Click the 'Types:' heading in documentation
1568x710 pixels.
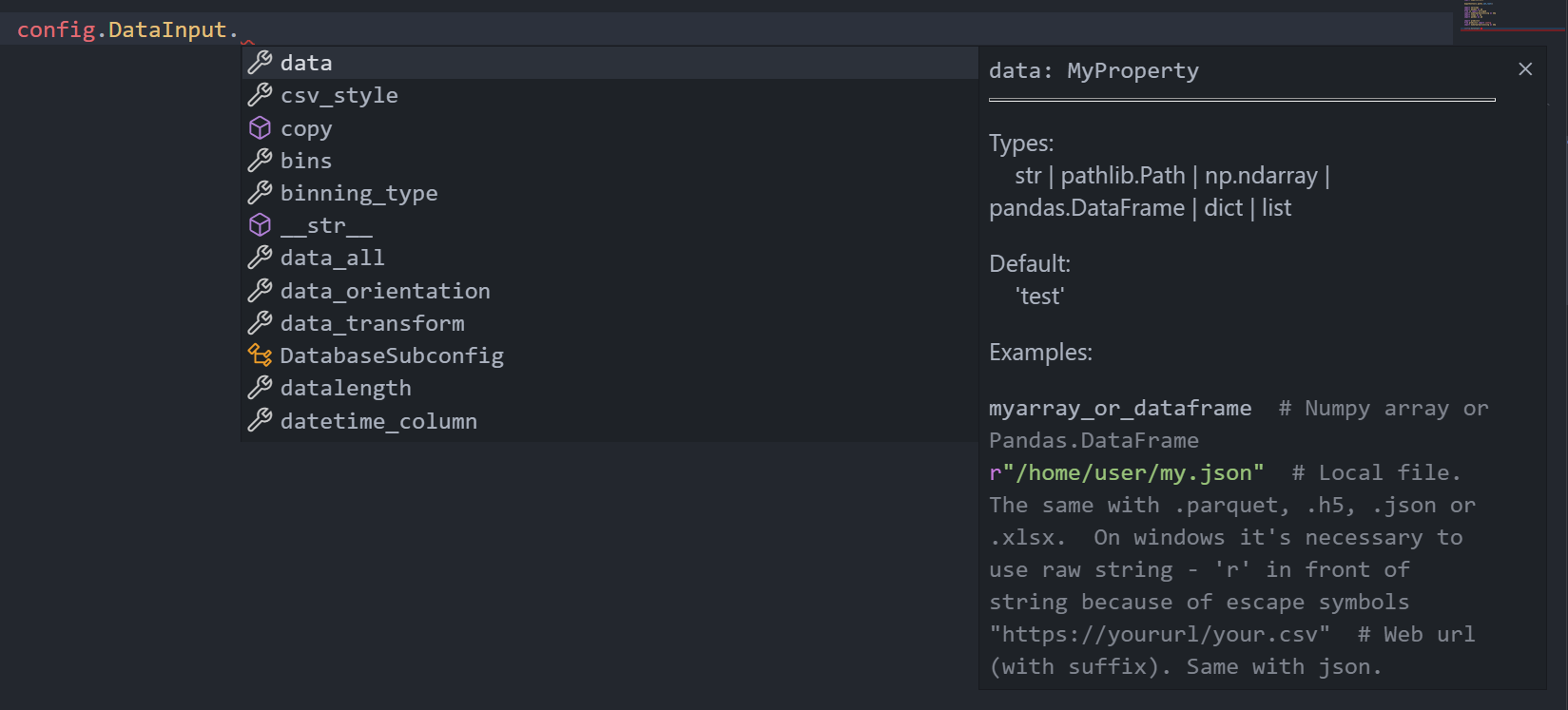pyautogui.click(x=1021, y=144)
